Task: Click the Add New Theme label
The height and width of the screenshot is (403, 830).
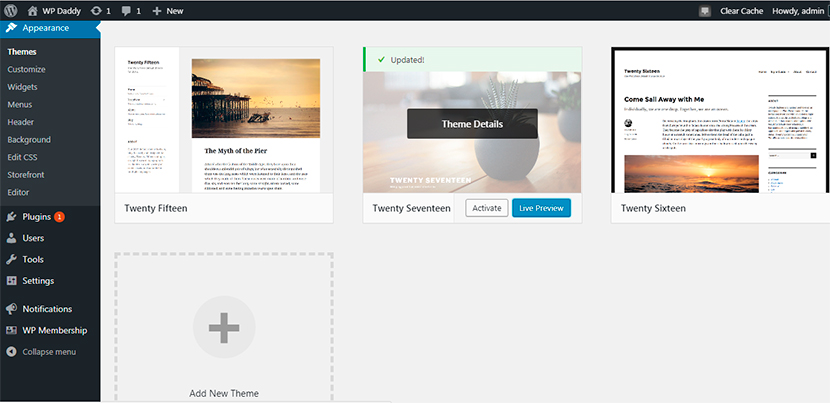Action: tap(224, 393)
